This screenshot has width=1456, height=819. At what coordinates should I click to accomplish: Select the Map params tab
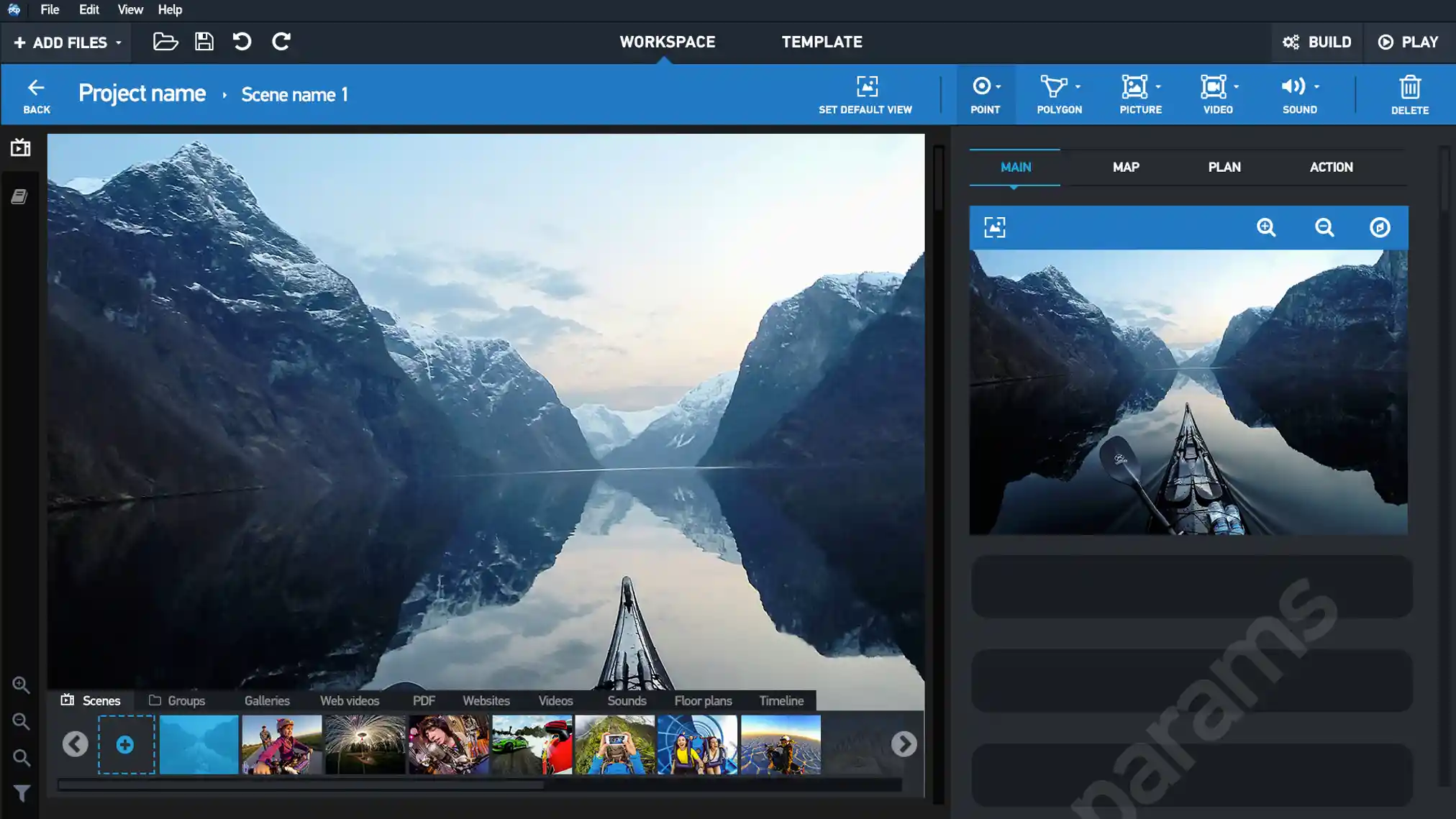click(x=1126, y=167)
